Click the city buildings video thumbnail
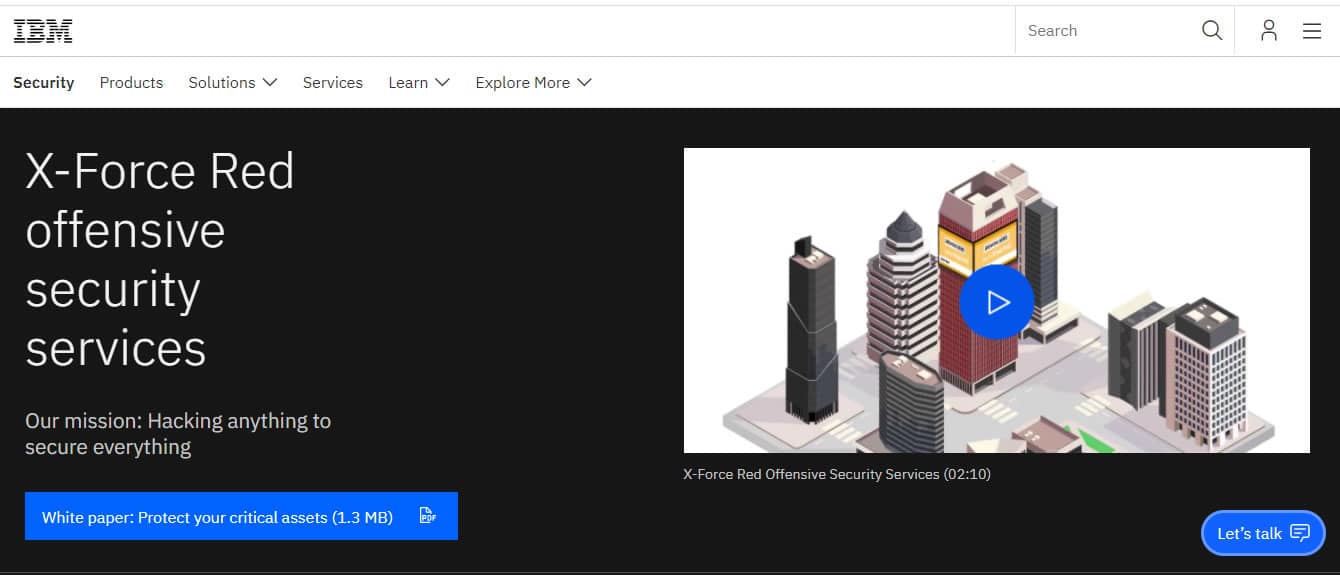 (996, 300)
